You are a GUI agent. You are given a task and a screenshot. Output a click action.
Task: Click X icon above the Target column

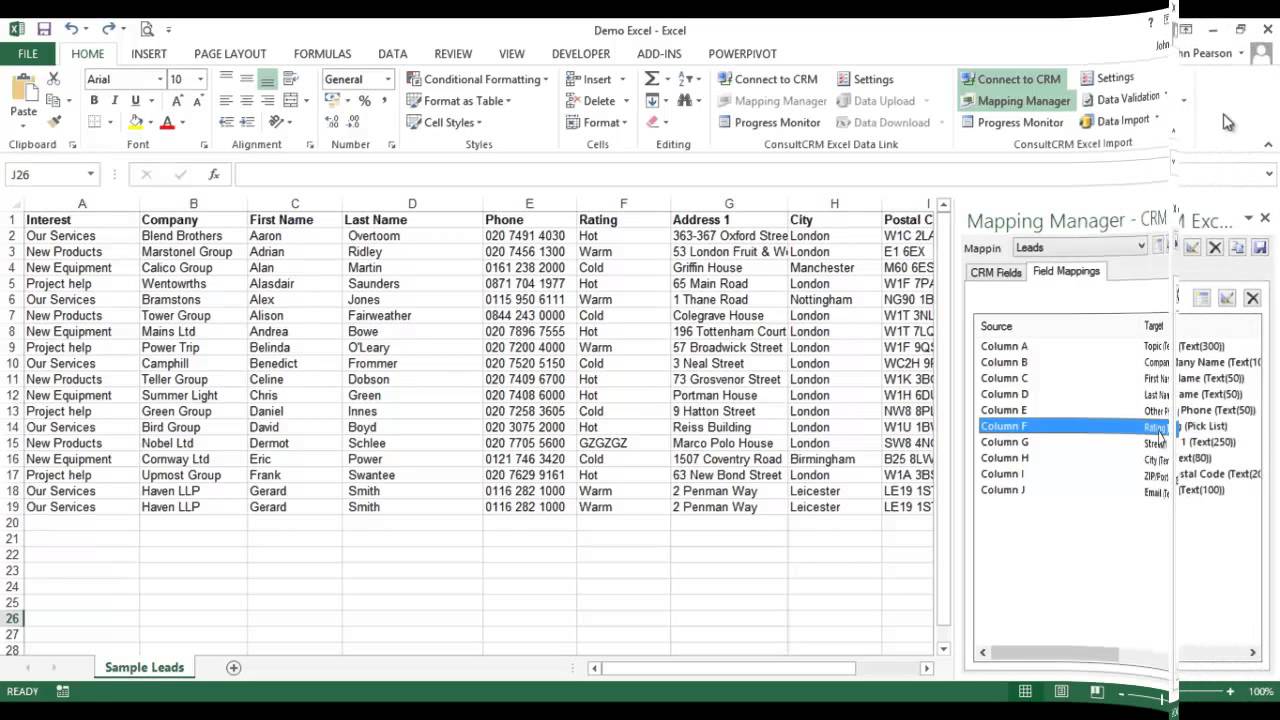click(x=1252, y=298)
